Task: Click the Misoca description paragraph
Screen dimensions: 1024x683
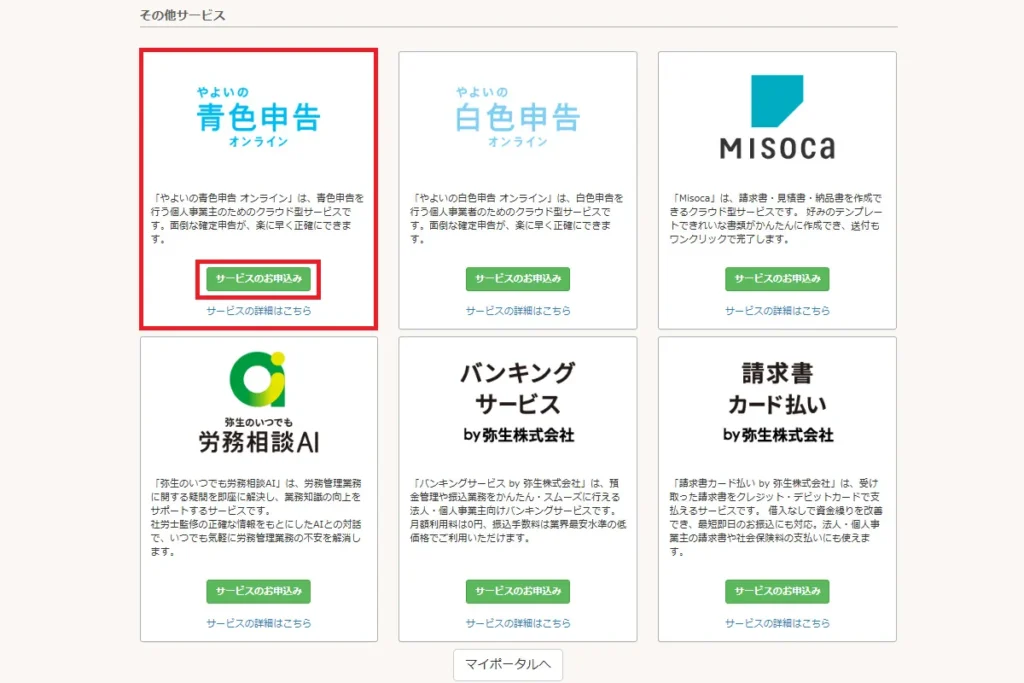Action: [x=776, y=218]
